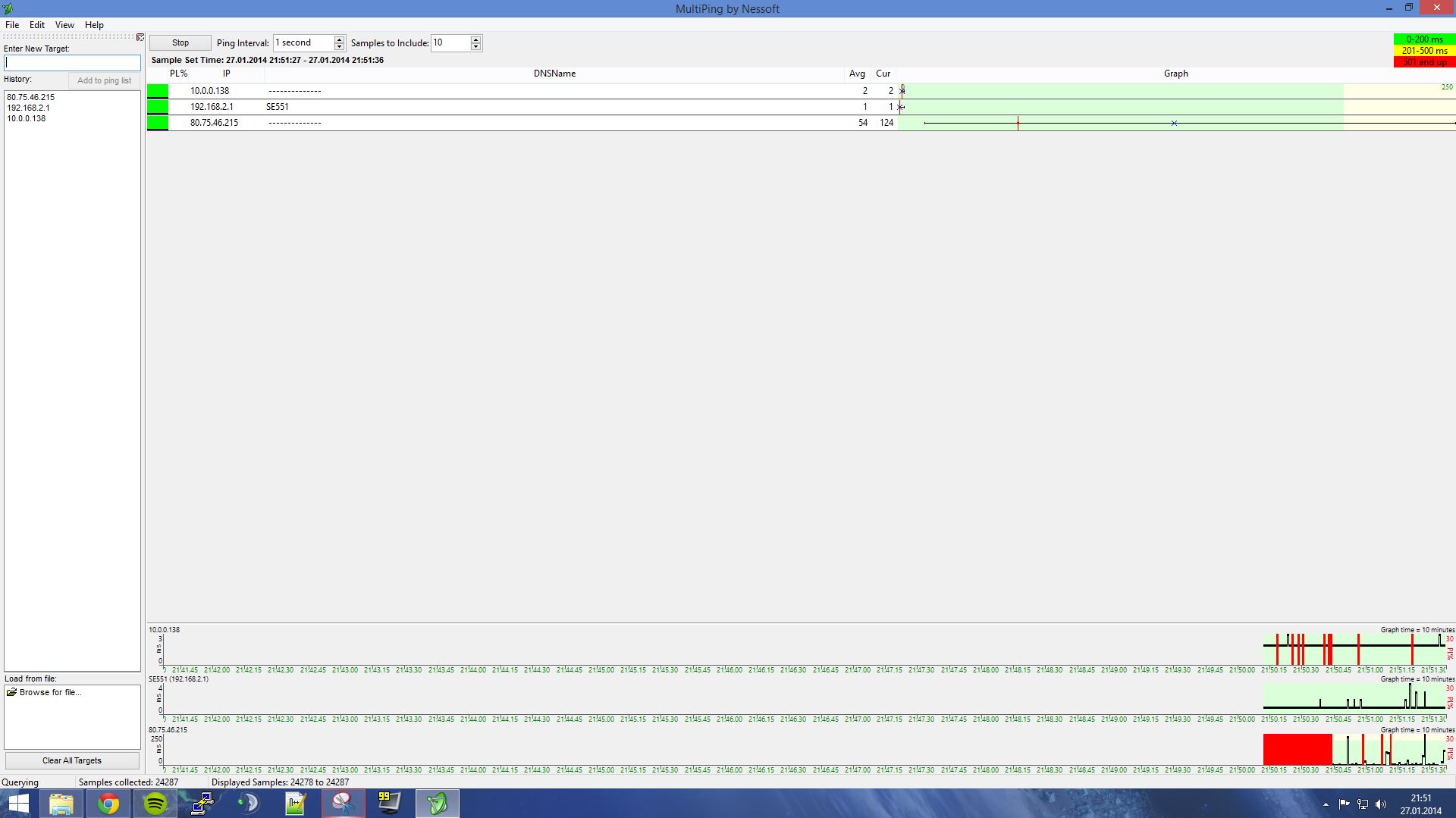
Task: Click the Stop button
Action: 180,43
